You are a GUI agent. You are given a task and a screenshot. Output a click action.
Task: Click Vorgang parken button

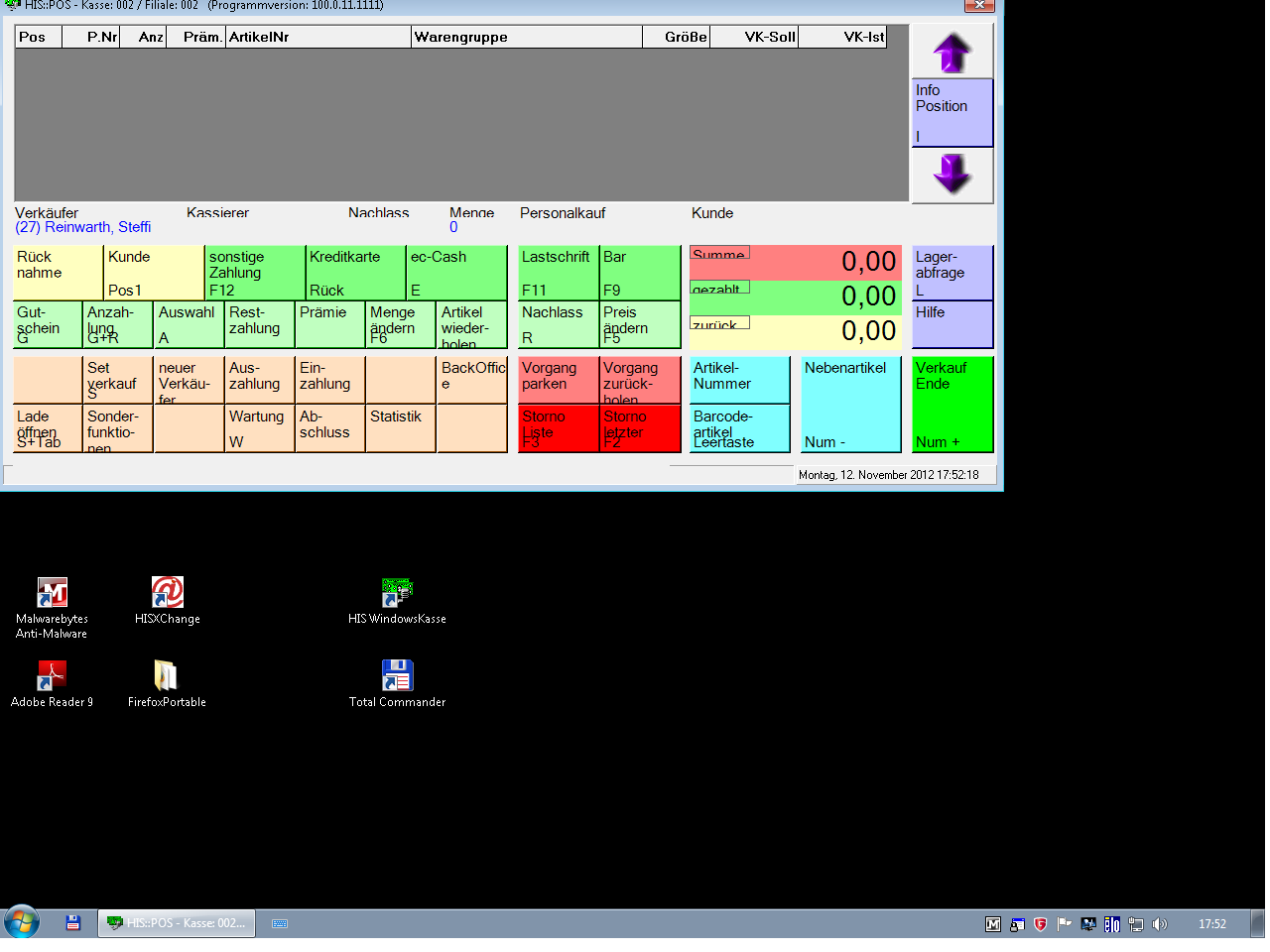coord(559,380)
